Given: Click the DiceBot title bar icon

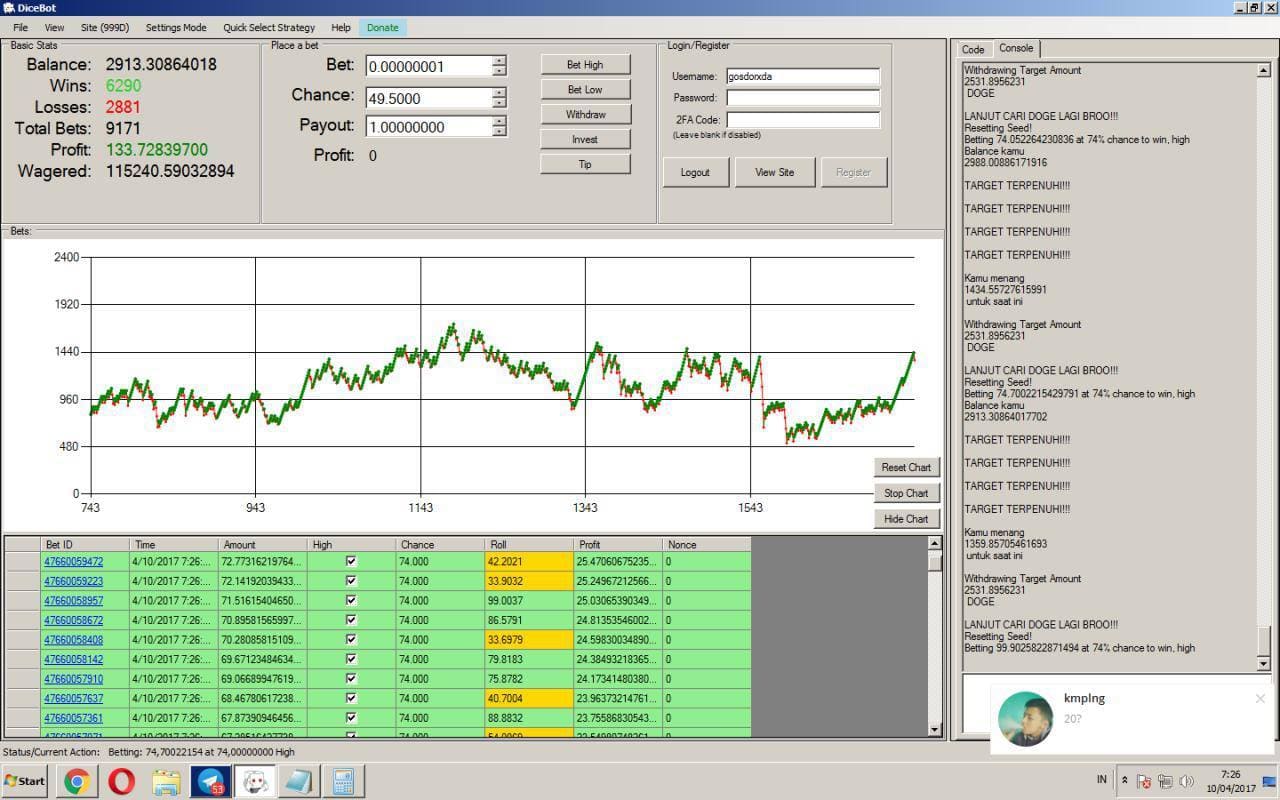Looking at the screenshot, I should tap(9, 8).
